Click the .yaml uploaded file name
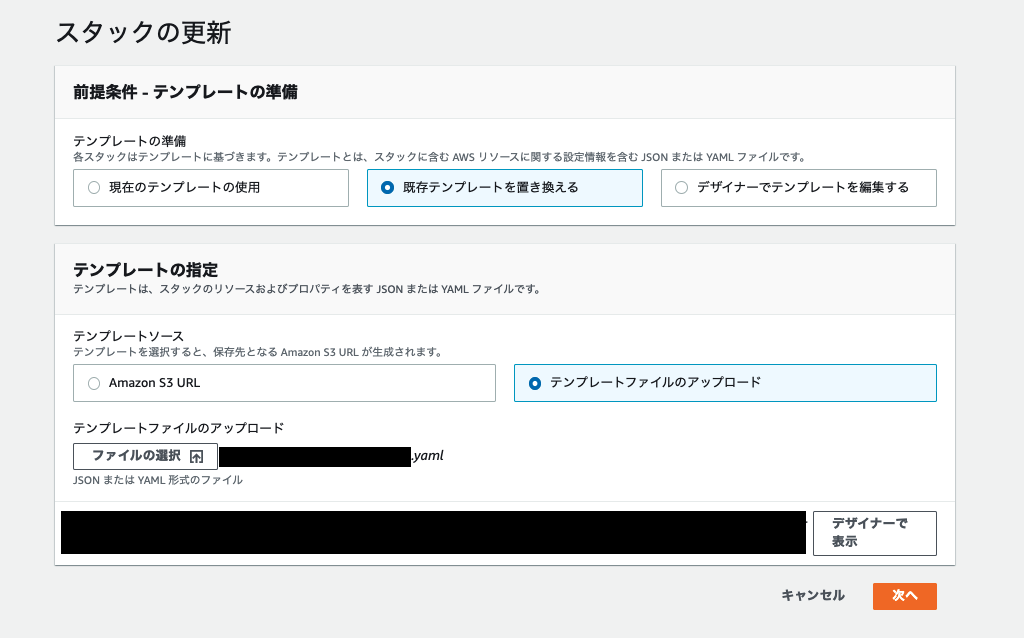The width and height of the screenshot is (1024, 638). (428, 456)
